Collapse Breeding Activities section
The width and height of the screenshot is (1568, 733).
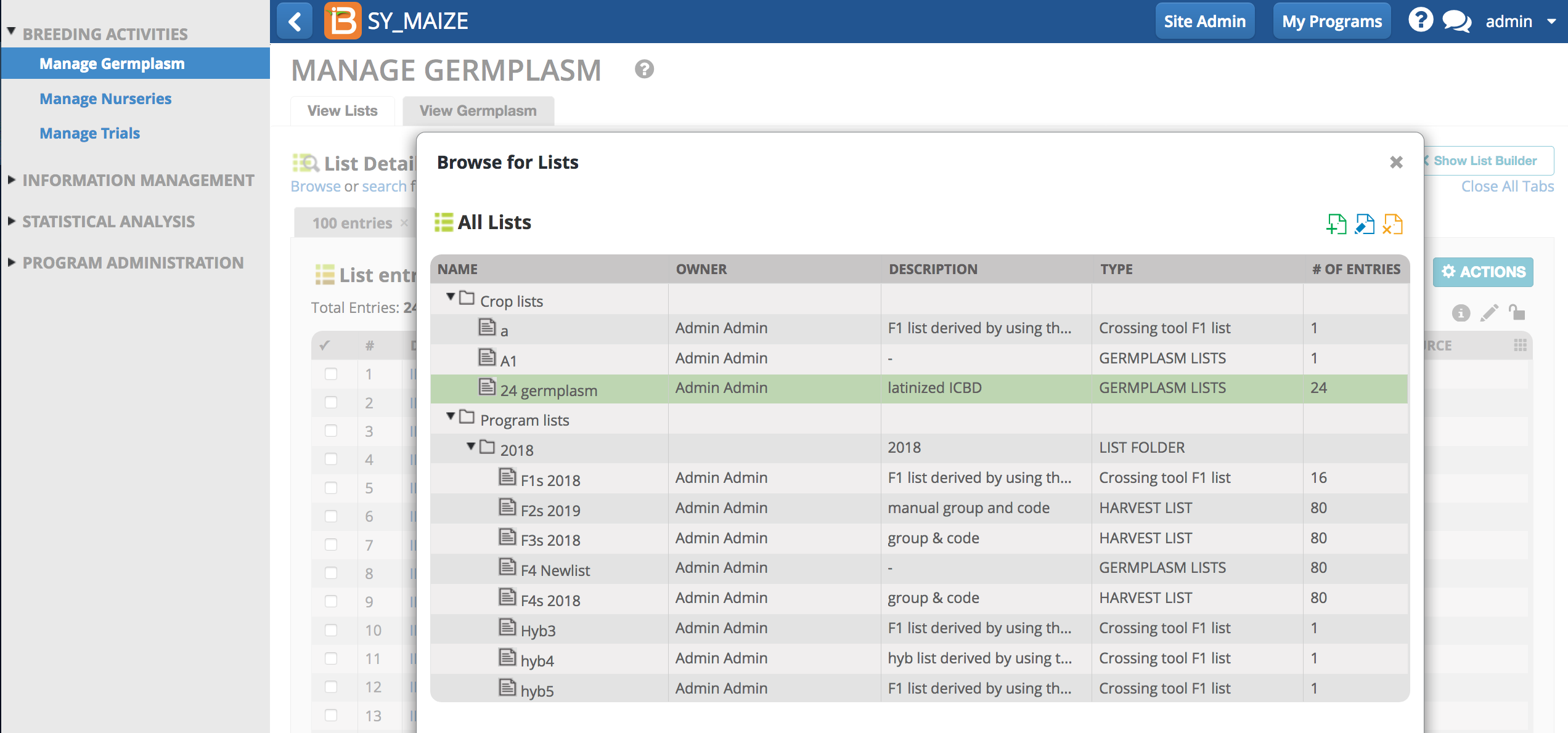pyautogui.click(x=11, y=31)
